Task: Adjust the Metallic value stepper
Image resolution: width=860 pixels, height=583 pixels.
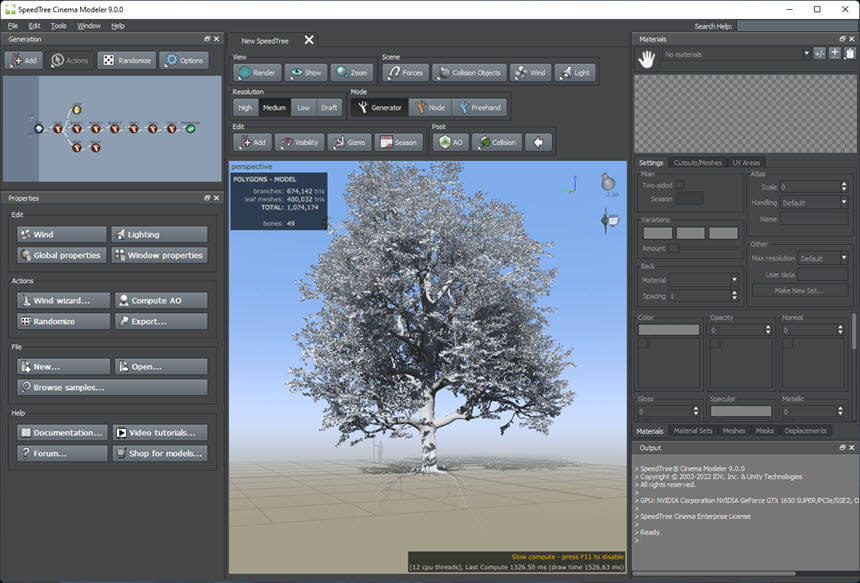Action: click(840, 411)
